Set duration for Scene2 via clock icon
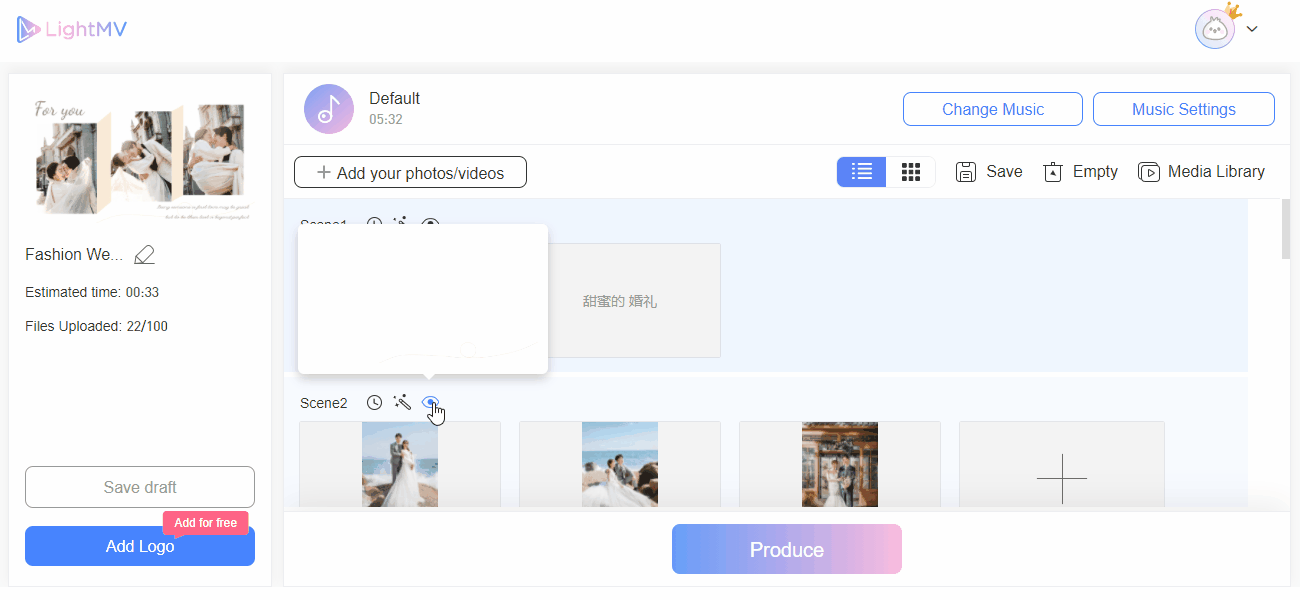The image size is (1300, 600). pos(375,402)
